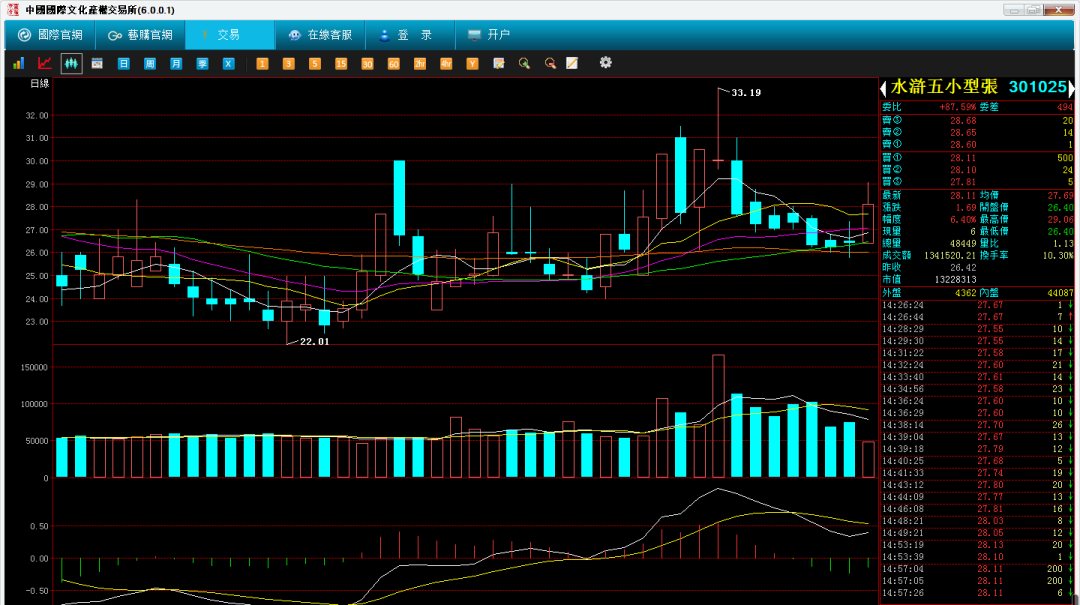This screenshot has height=605, width=1080.
Task: Open the bar chart view icon
Action: point(19,63)
